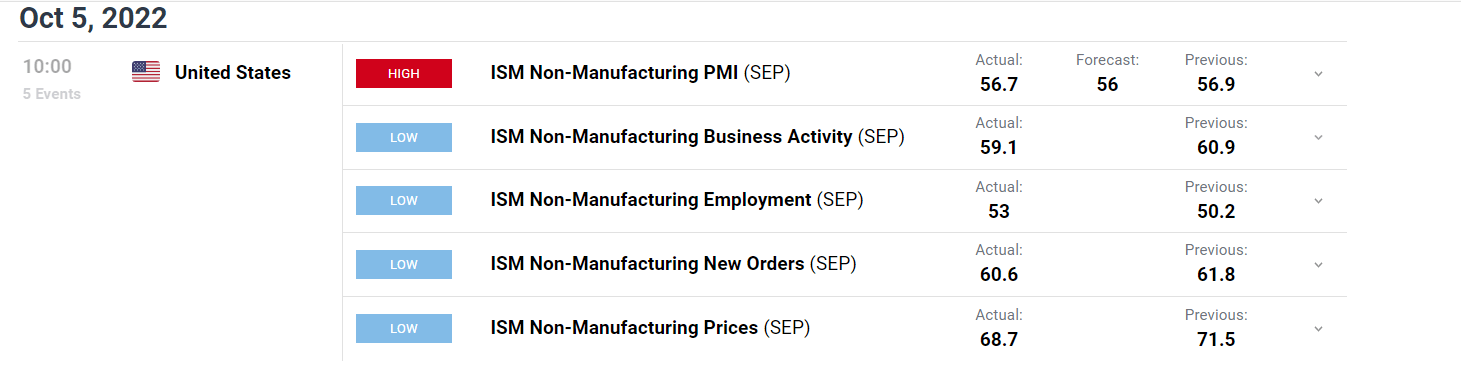Click LOW badge beside New Orders

[x=404, y=265]
